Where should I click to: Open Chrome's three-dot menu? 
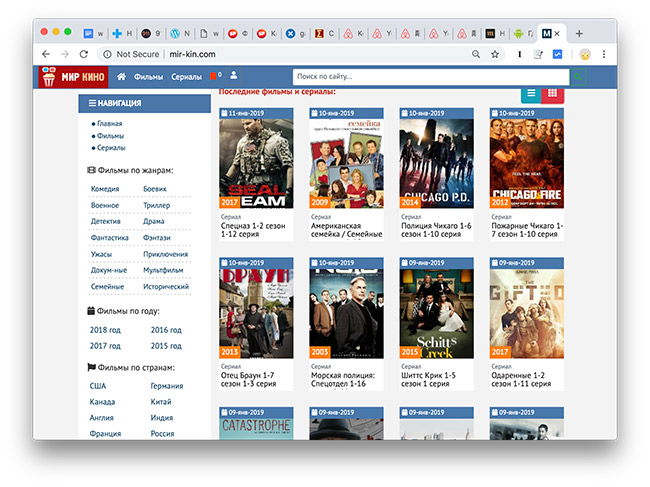(604, 54)
